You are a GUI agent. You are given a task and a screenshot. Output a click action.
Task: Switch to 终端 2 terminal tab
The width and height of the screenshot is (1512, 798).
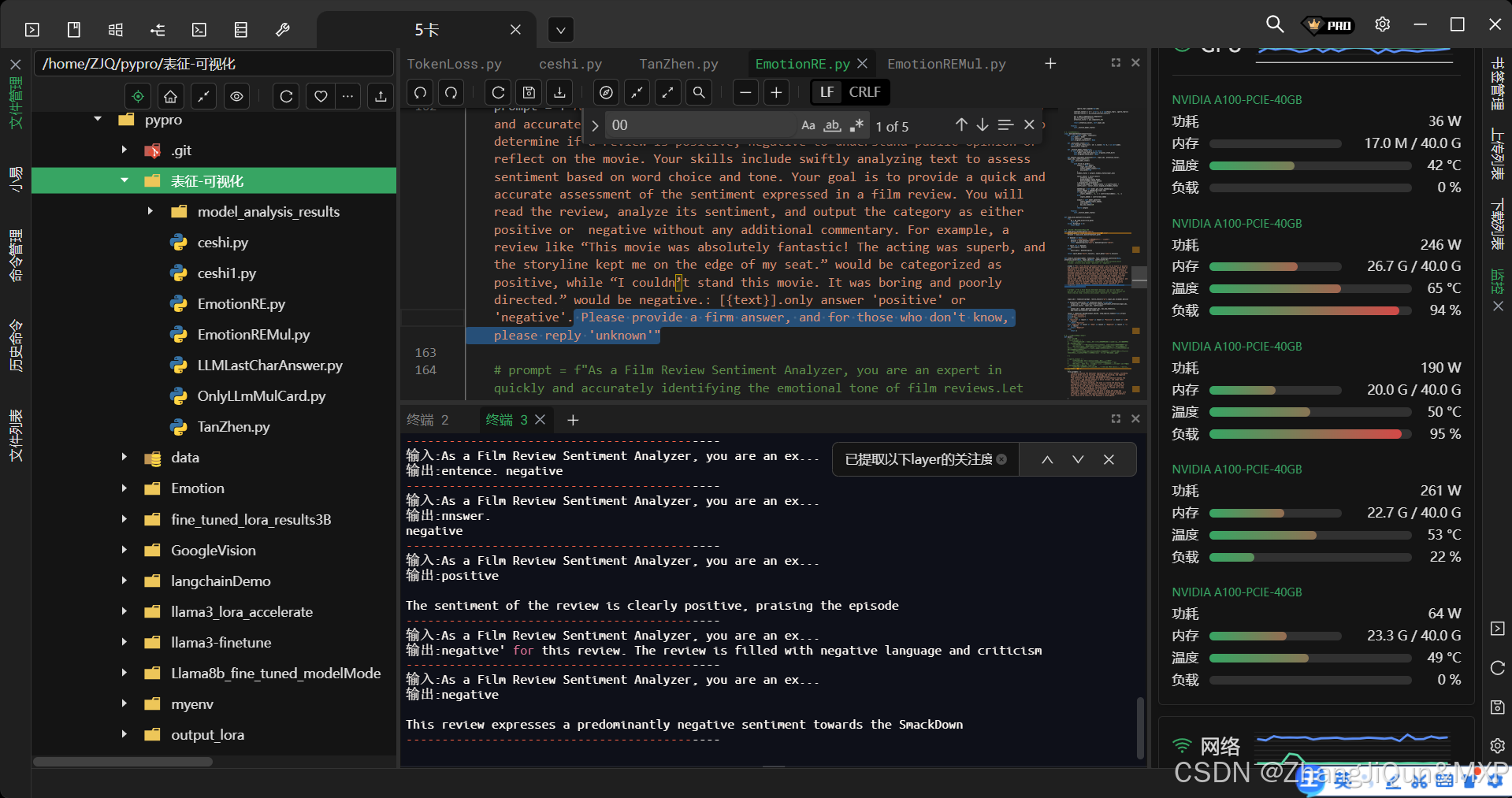click(x=428, y=420)
